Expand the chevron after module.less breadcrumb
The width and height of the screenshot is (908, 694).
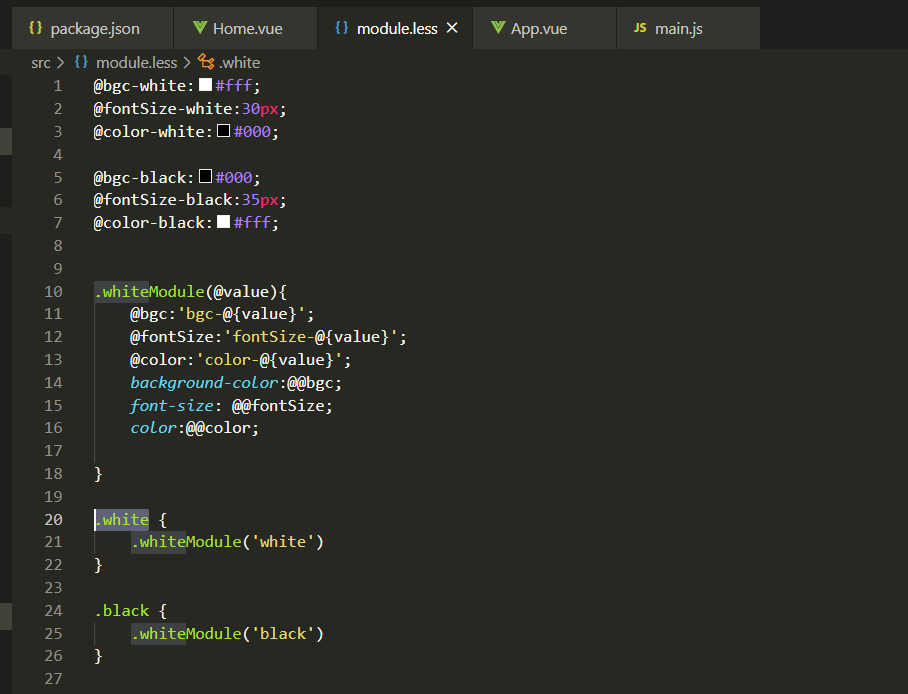[x=186, y=63]
